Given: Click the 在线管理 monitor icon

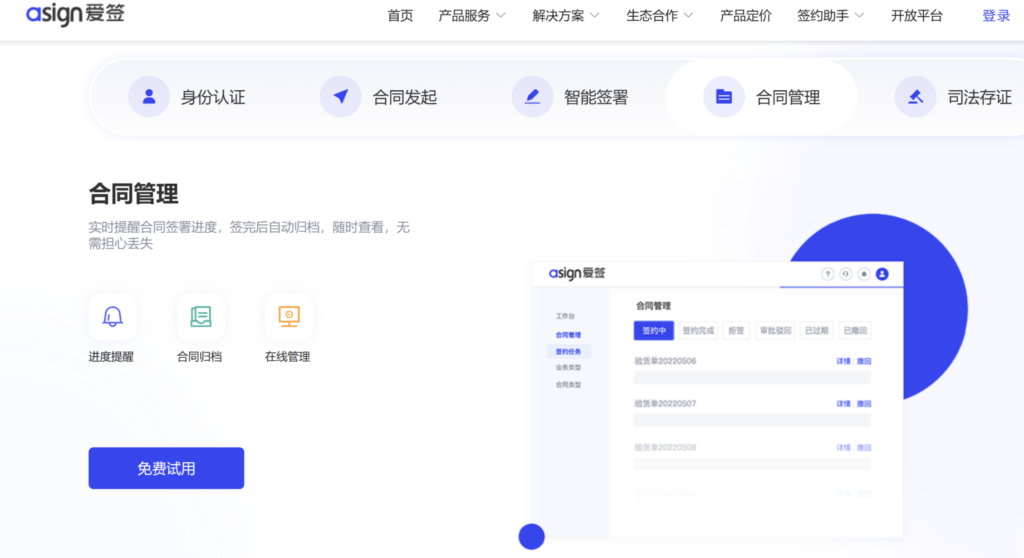Looking at the screenshot, I should coord(289,317).
